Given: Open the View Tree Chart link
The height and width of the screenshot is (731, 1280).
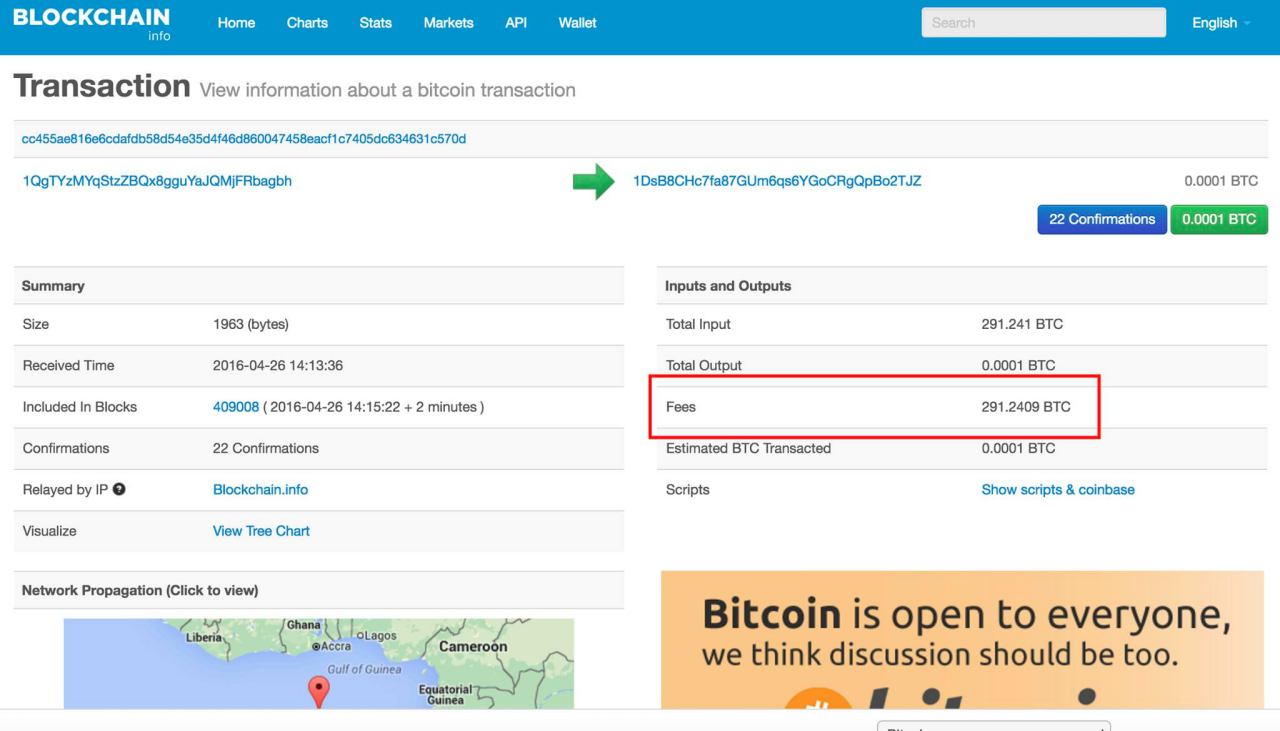Looking at the screenshot, I should [261, 531].
